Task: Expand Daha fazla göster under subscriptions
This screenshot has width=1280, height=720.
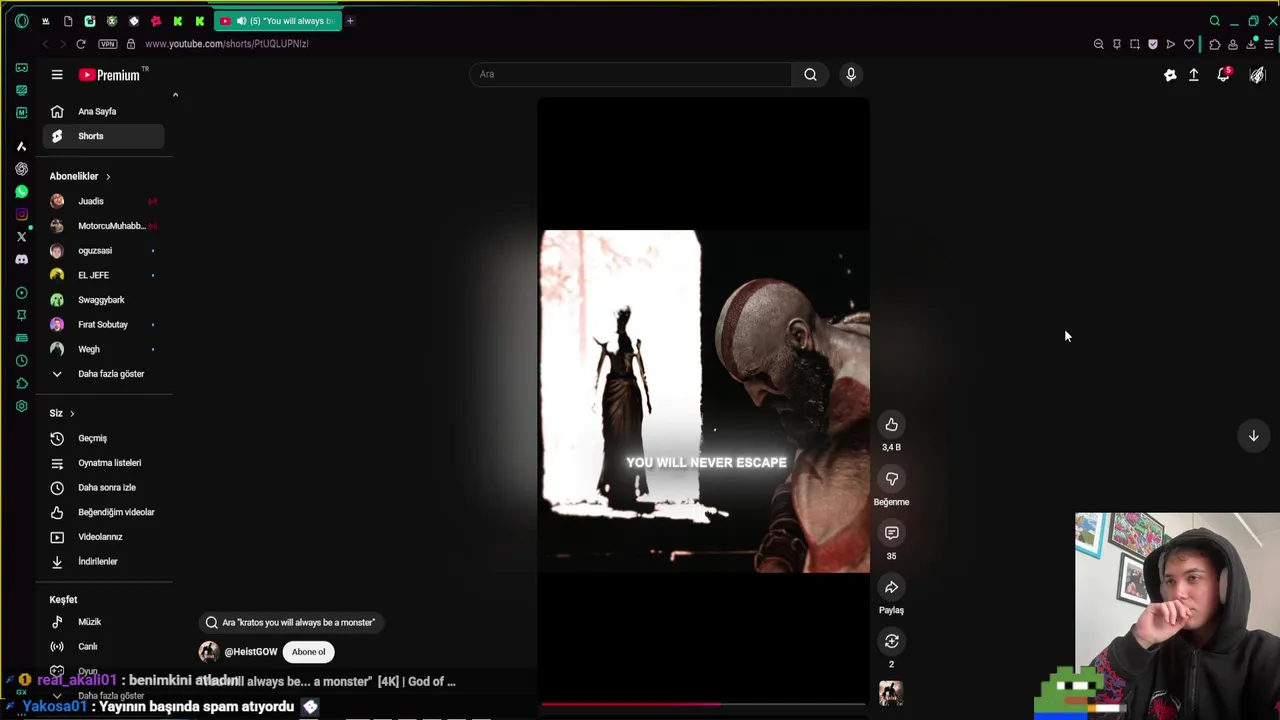Action: [104, 374]
